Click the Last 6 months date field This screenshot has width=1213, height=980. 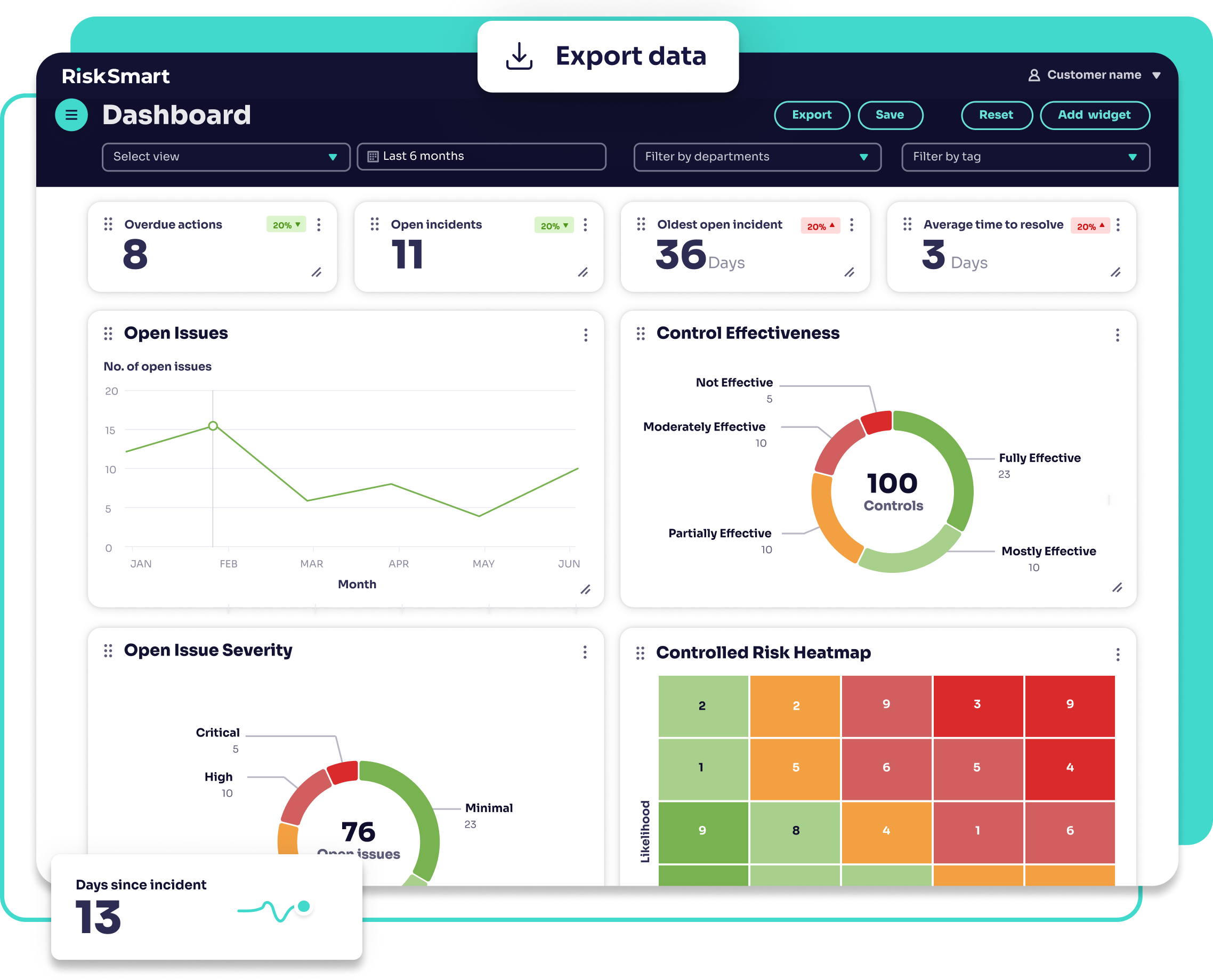pyautogui.click(x=481, y=156)
